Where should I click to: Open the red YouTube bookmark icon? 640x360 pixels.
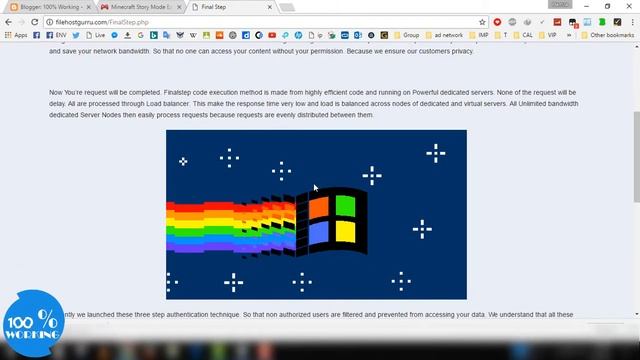click(272, 36)
